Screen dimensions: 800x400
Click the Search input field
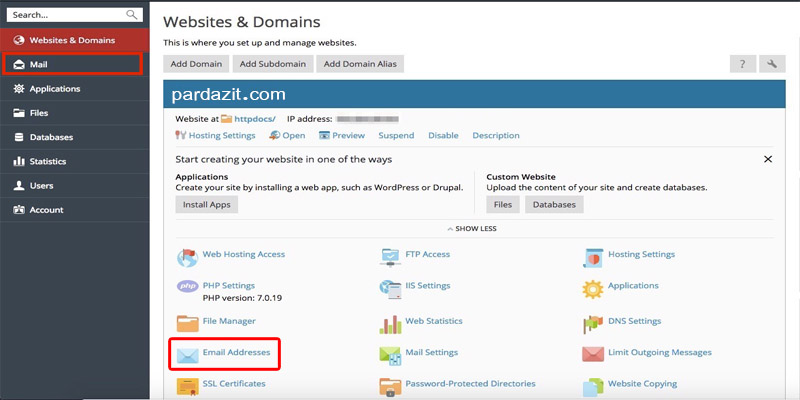click(65, 15)
